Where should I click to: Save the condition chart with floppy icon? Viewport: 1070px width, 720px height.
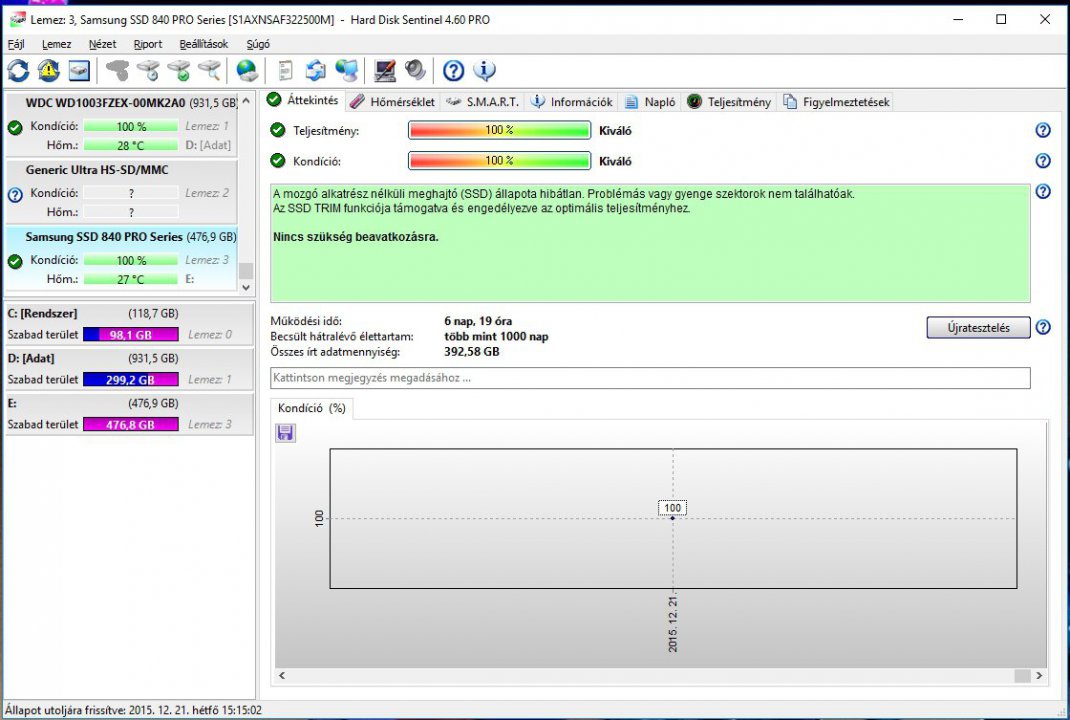point(286,432)
